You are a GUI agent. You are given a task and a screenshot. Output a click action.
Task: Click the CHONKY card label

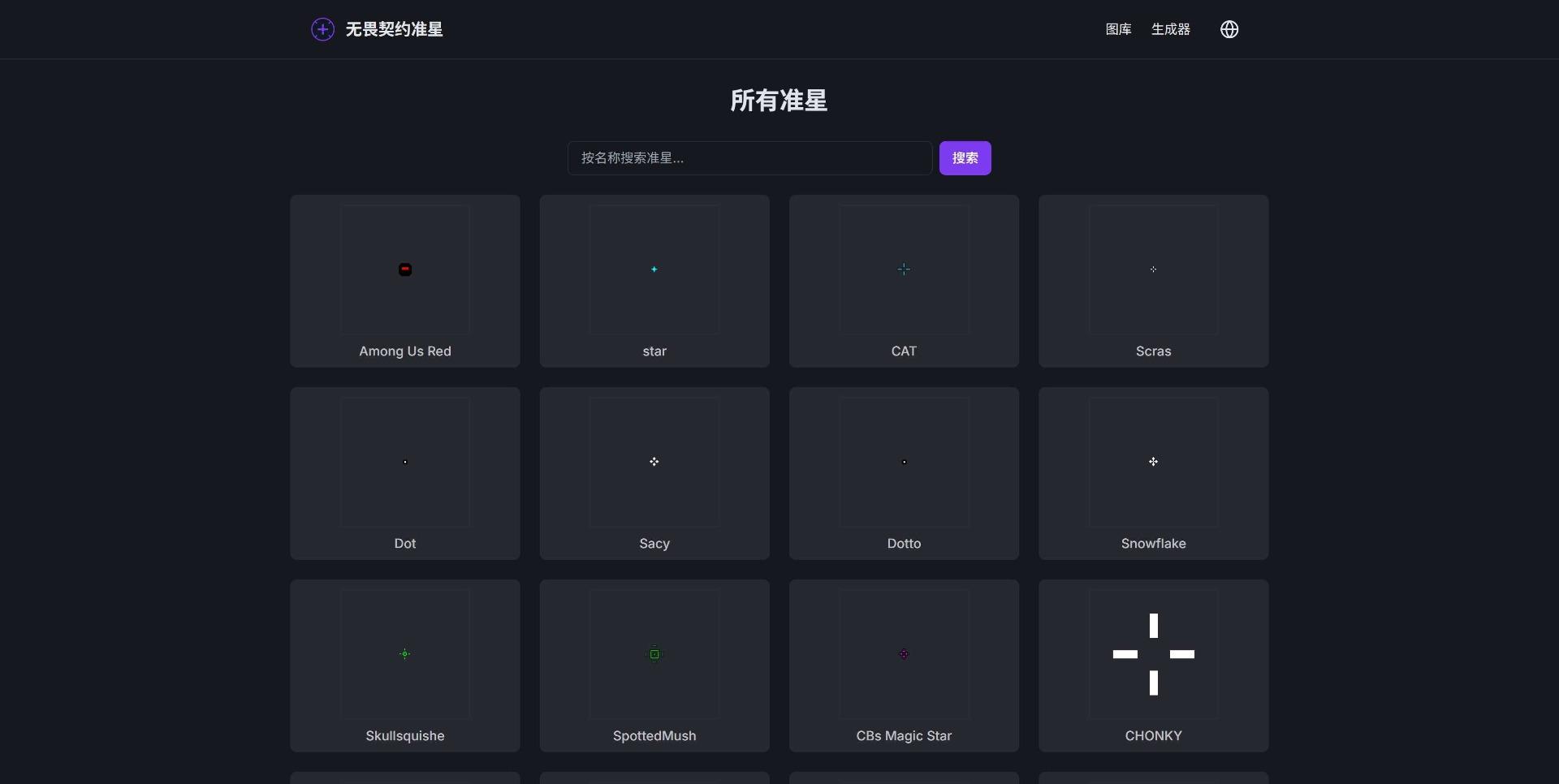(x=1153, y=735)
